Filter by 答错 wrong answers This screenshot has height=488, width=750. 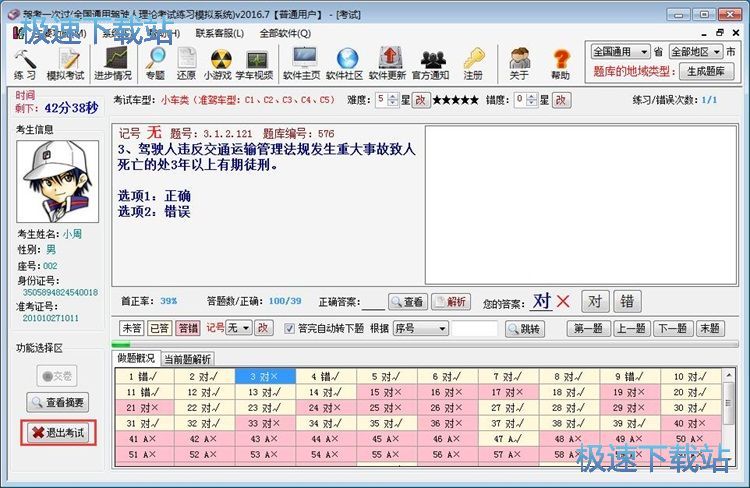pyautogui.click(x=188, y=328)
